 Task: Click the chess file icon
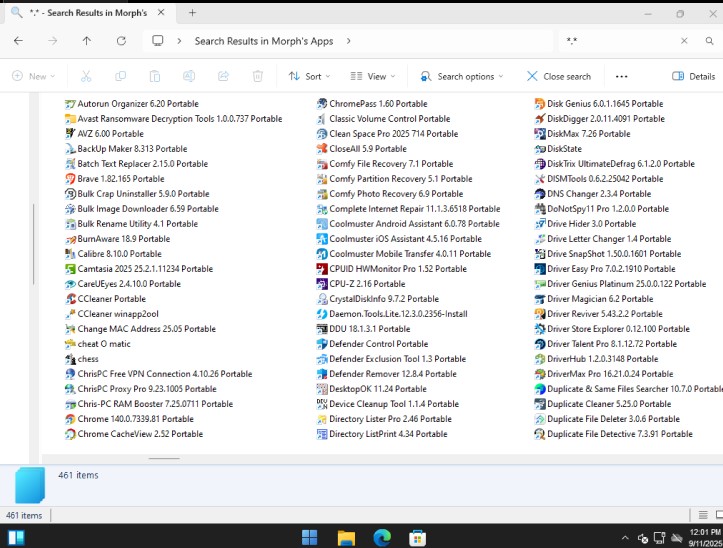point(70,359)
